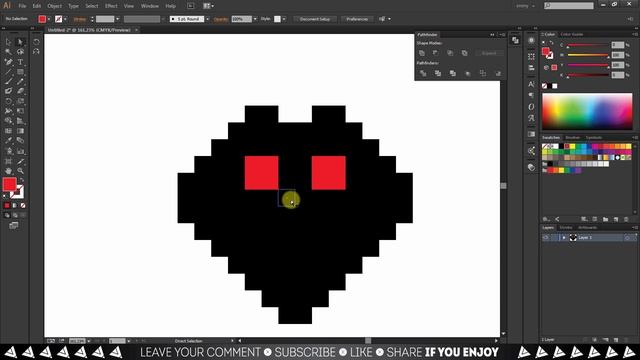
Task: Select the Pen tool
Action: click(8, 62)
